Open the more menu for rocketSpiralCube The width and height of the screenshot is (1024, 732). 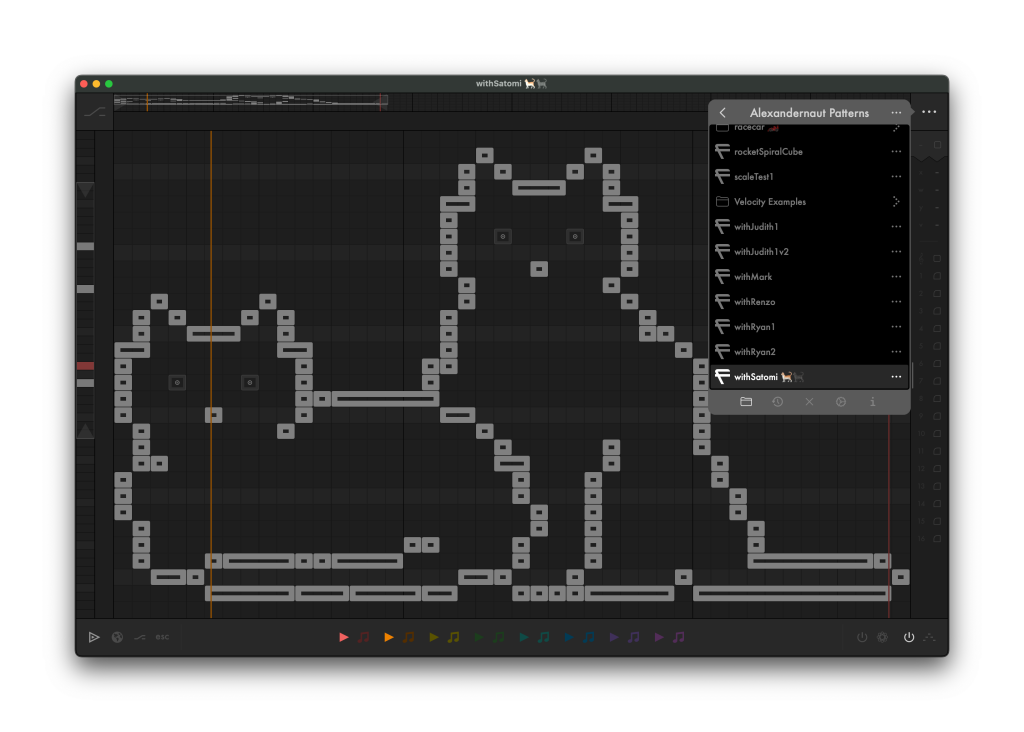pos(896,152)
